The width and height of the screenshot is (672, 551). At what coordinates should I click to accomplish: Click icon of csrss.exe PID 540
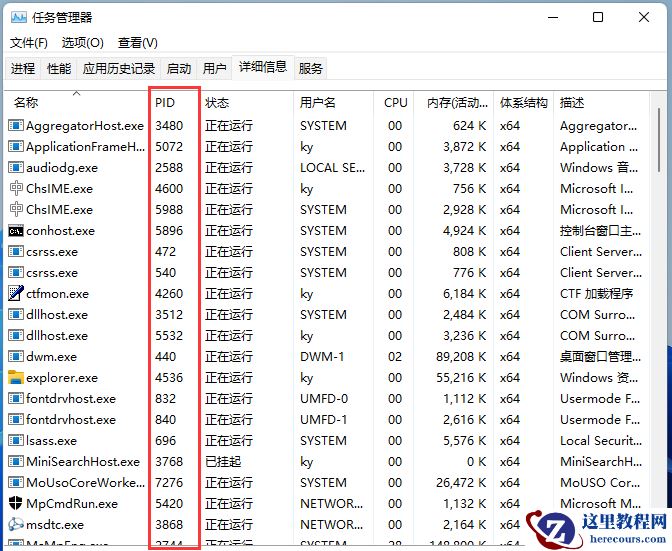click(16, 273)
